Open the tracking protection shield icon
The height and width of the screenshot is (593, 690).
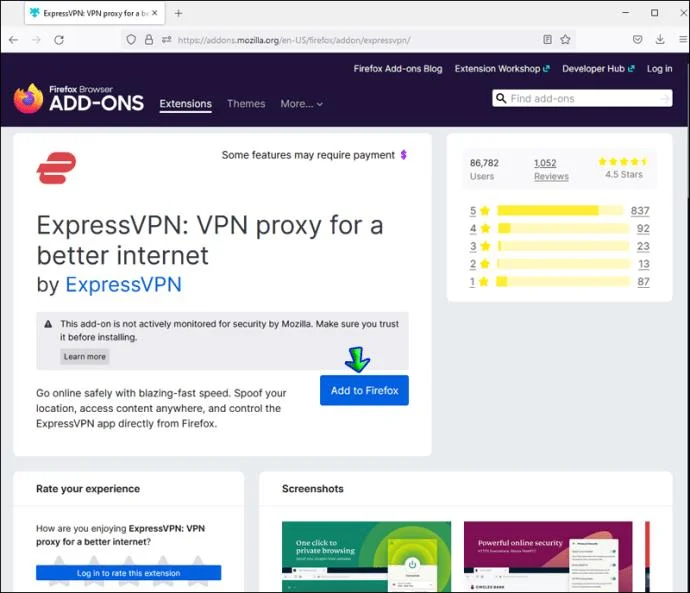coord(131,40)
